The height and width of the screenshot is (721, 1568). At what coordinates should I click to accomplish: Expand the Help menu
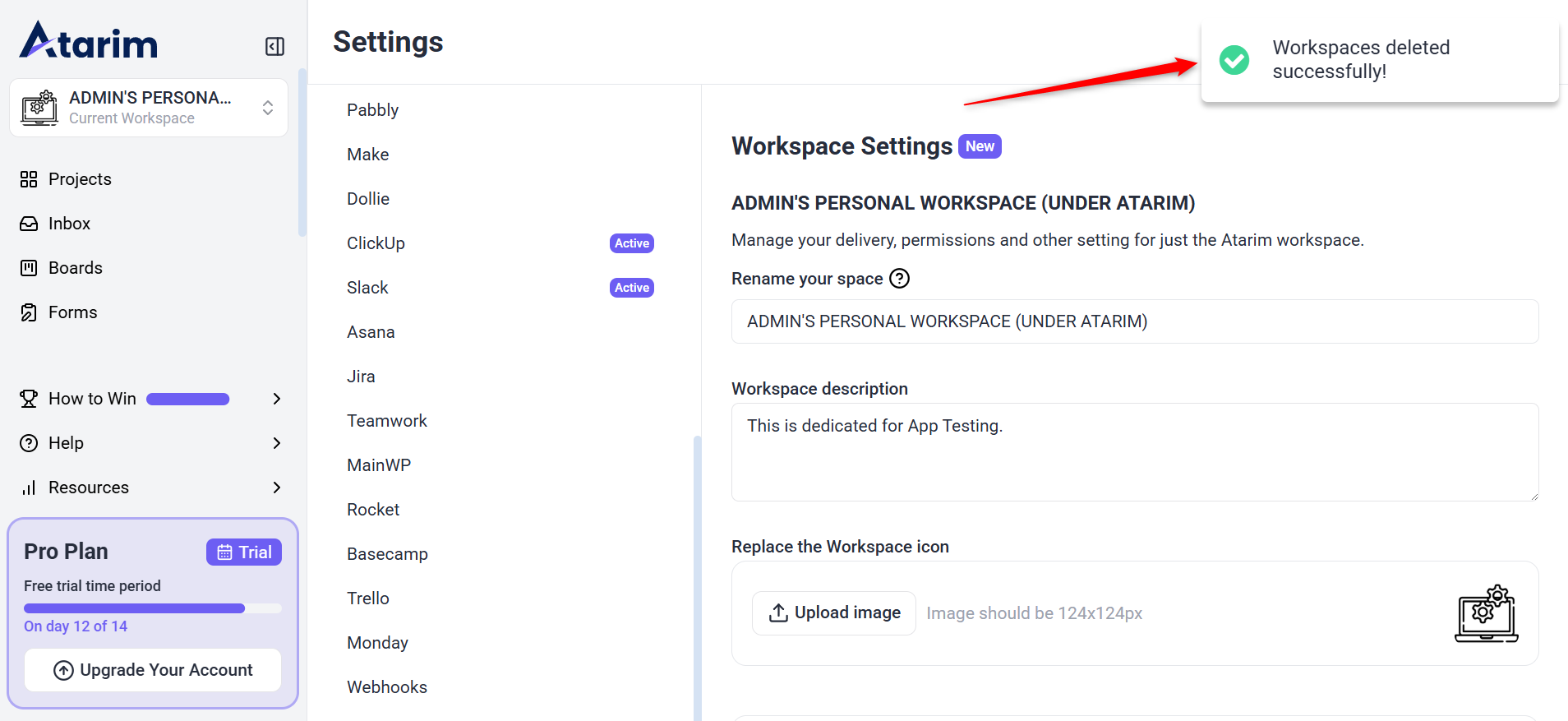point(276,443)
